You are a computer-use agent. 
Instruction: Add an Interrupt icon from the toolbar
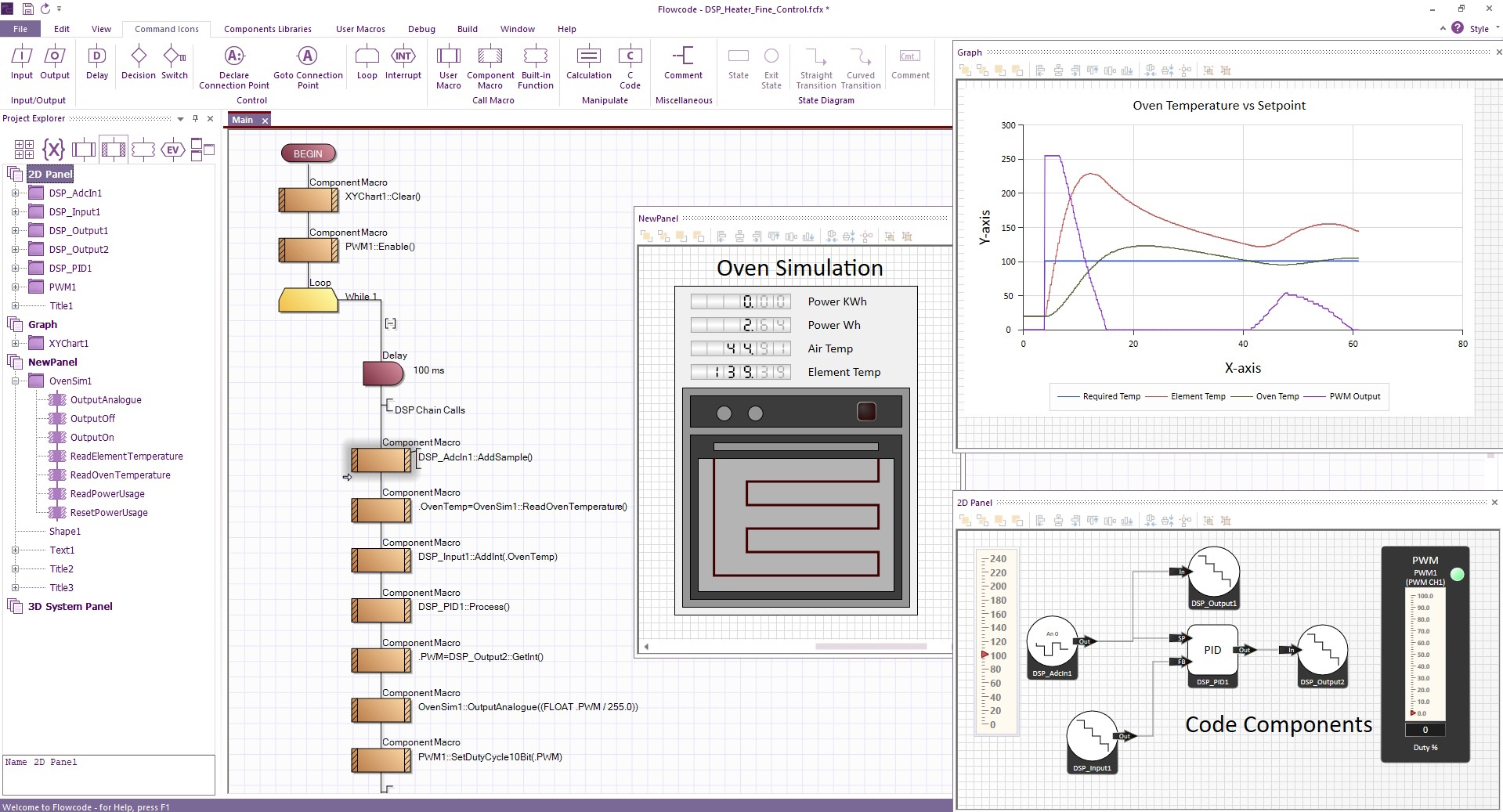click(403, 63)
